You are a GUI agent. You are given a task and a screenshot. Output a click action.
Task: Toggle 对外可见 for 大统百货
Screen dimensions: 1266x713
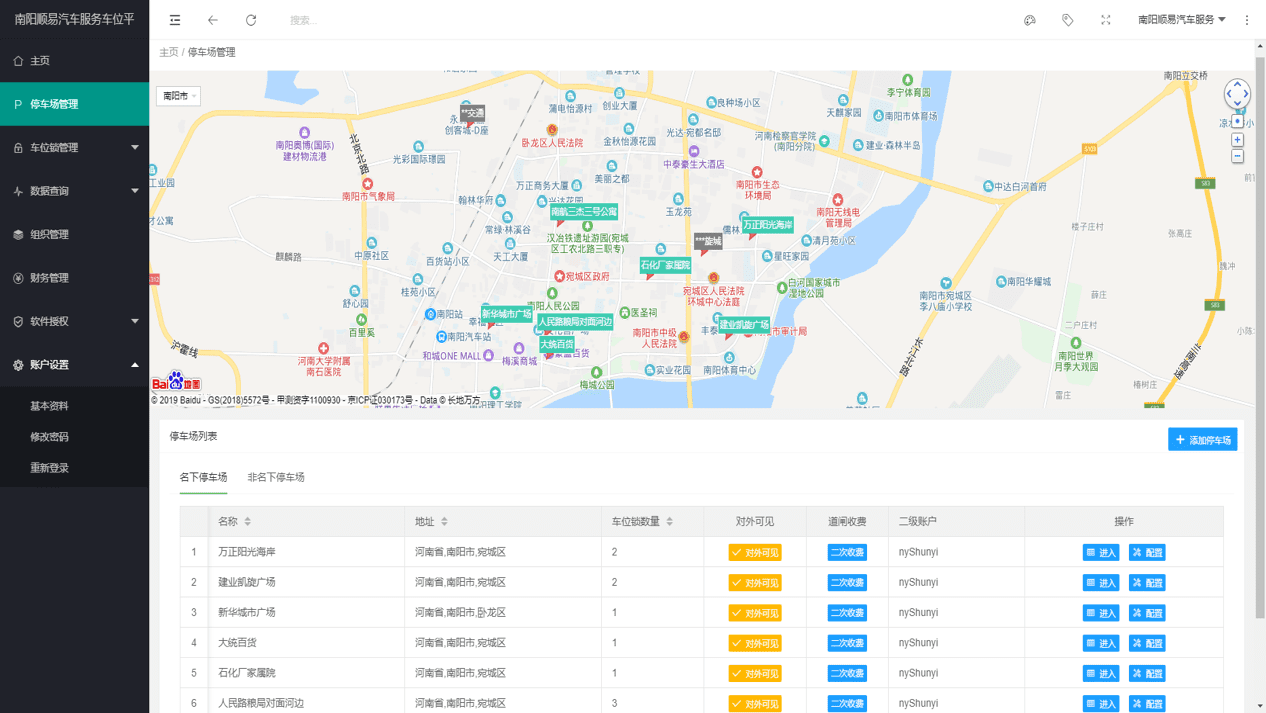755,643
